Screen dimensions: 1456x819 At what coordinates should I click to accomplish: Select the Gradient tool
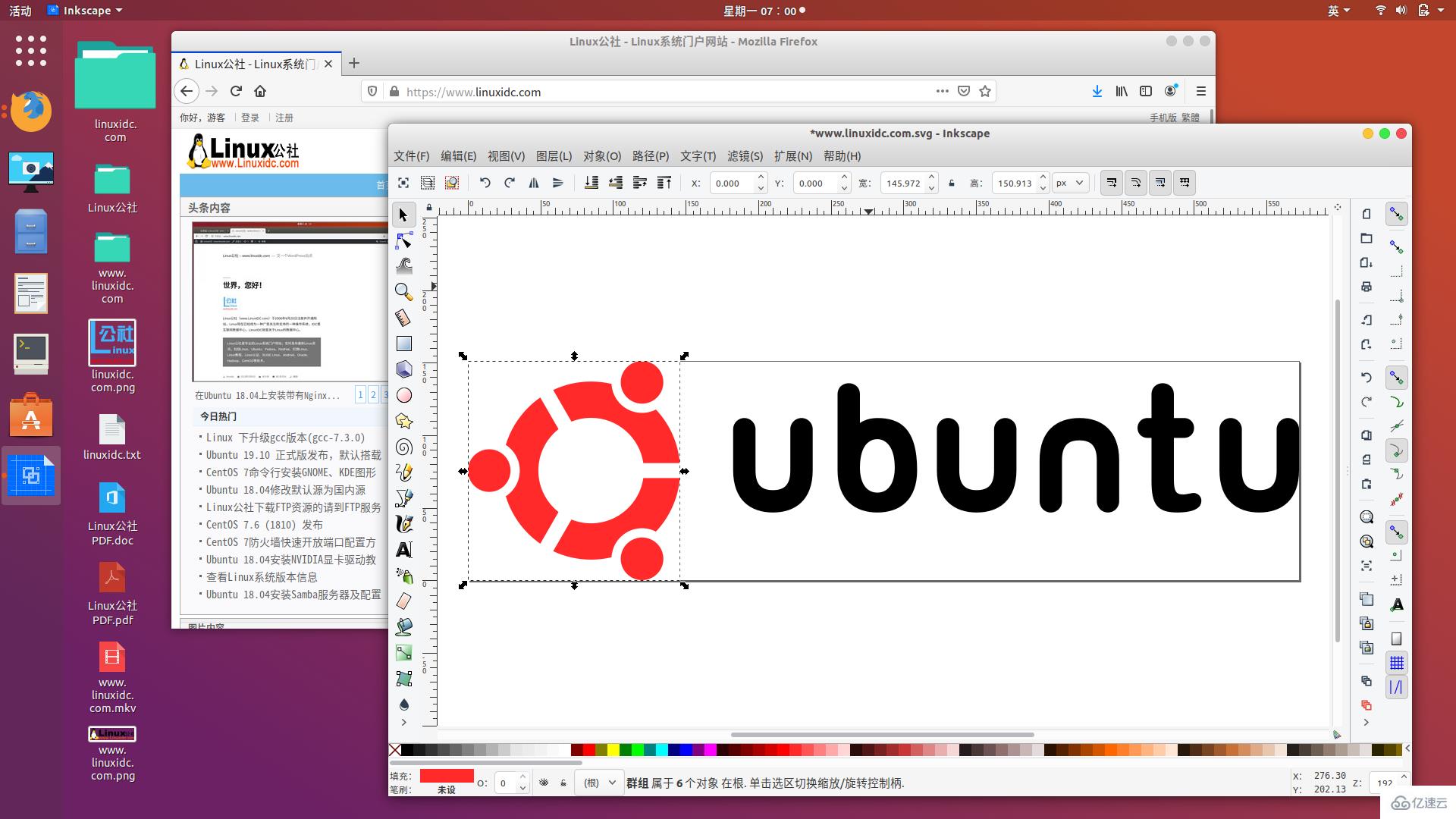[403, 653]
